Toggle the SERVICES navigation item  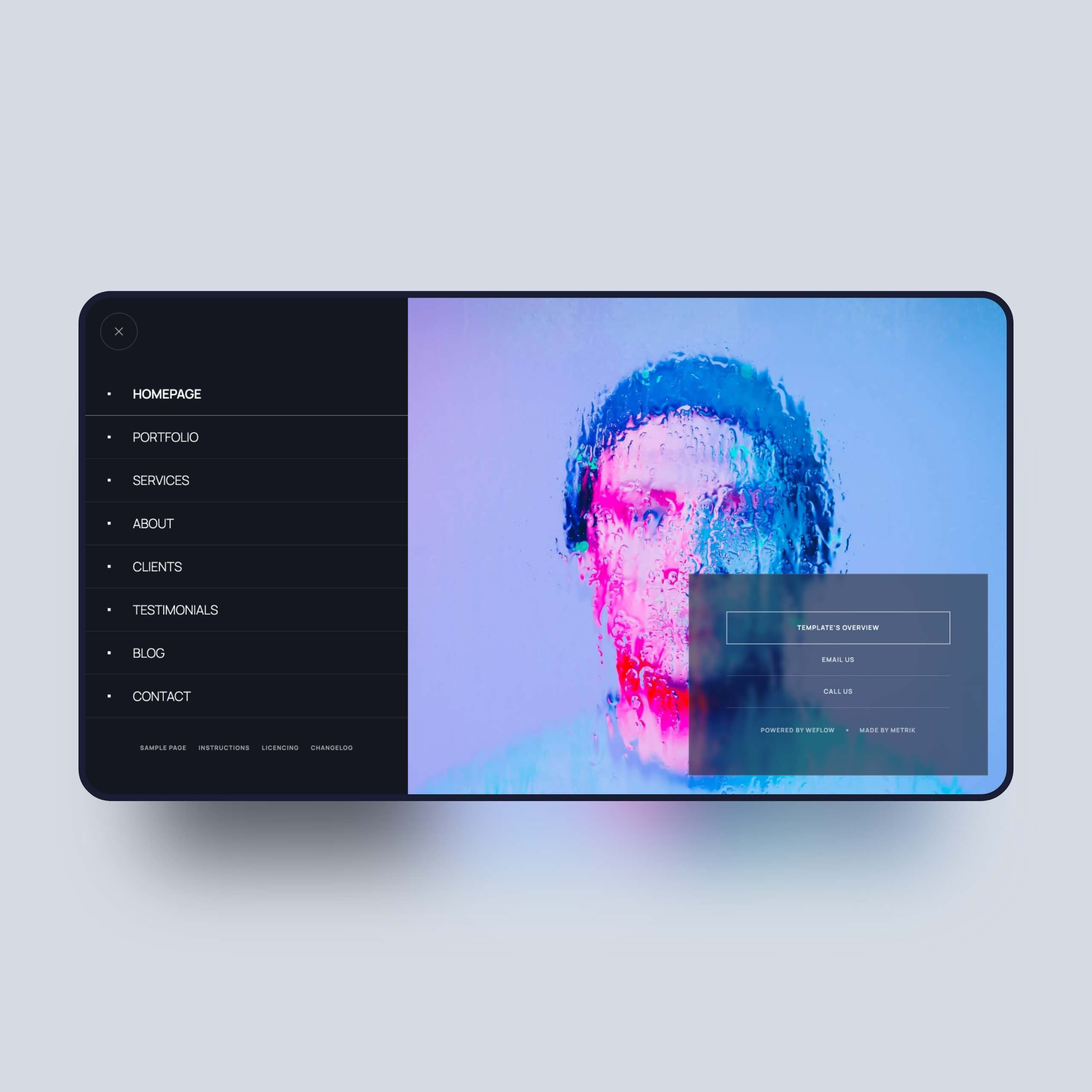161,480
